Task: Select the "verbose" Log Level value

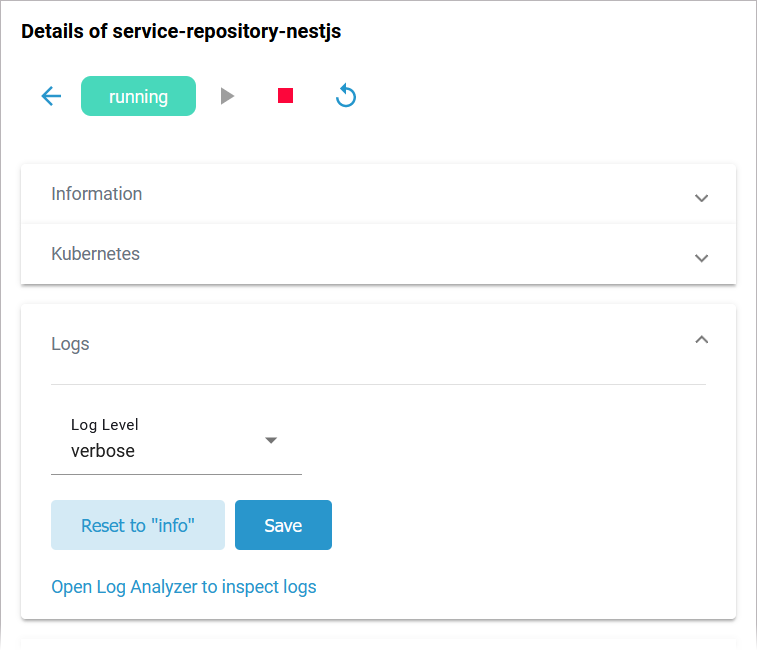Action: coord(103,451)
